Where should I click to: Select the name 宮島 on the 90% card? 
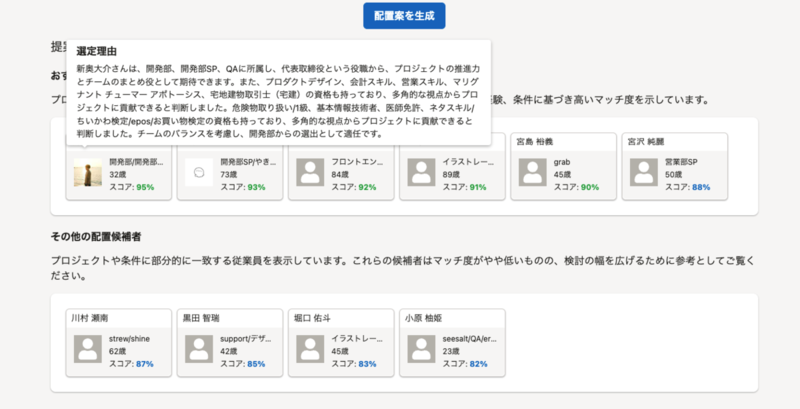[524, 142]
